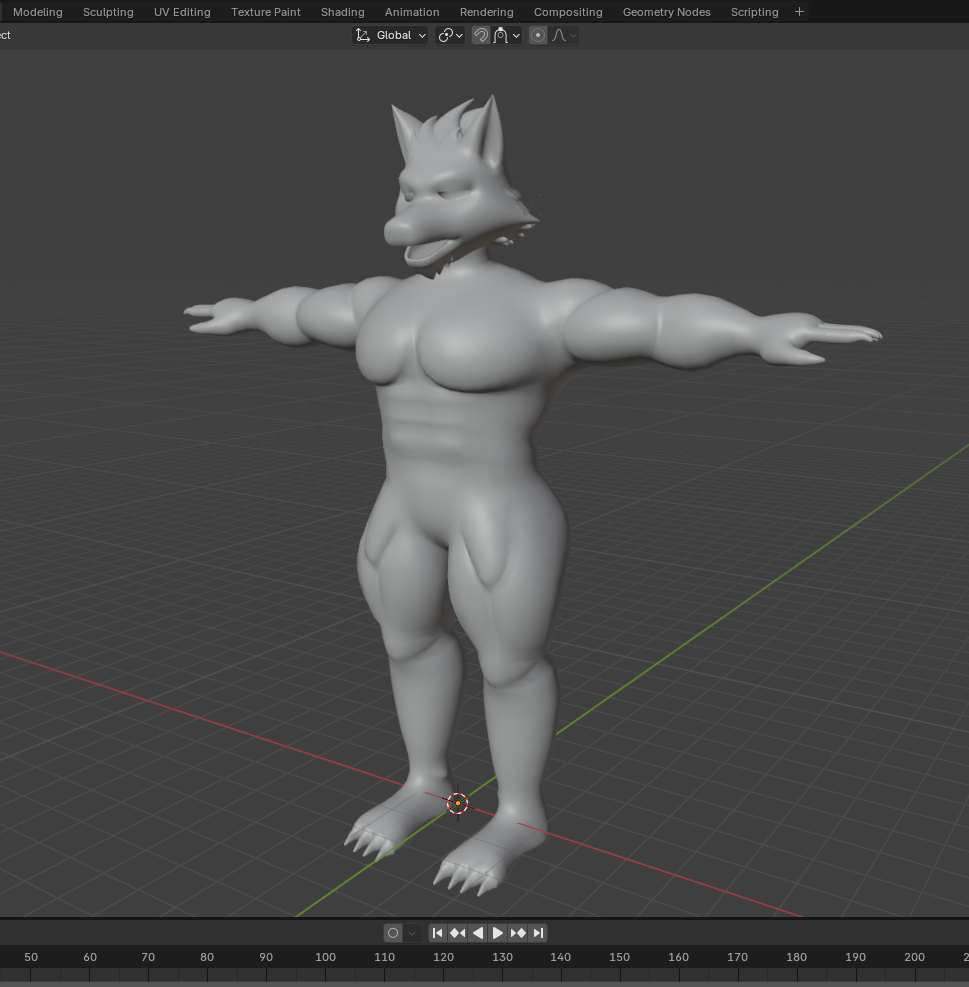Play animation in reverse
This screenshot has height=987, width=969.
click(x=478, y=933)
